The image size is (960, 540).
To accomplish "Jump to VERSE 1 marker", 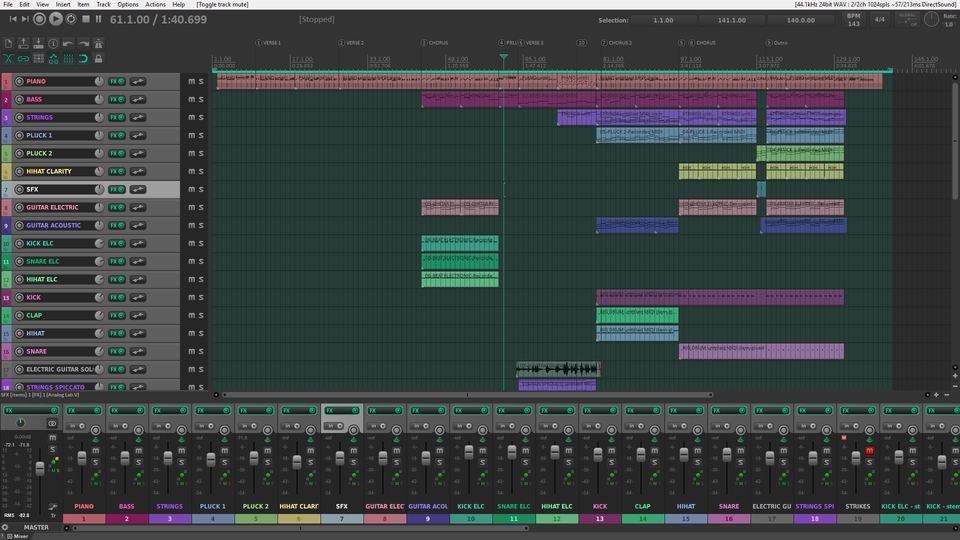I will click(269, 43).
